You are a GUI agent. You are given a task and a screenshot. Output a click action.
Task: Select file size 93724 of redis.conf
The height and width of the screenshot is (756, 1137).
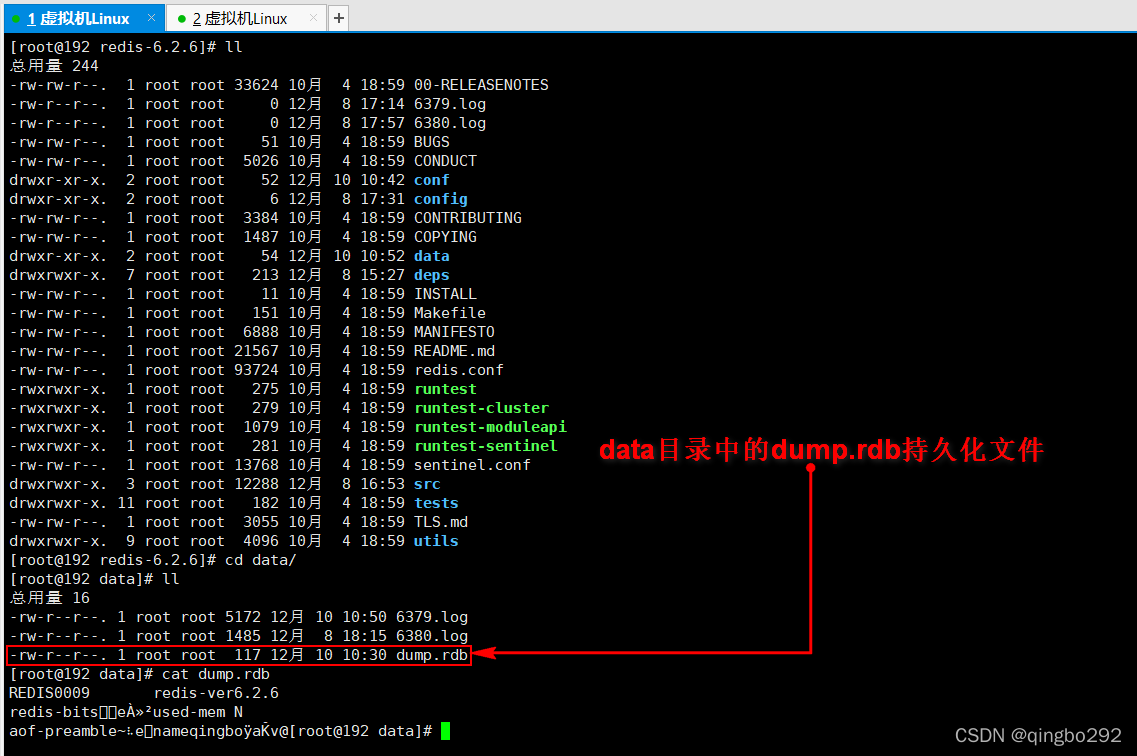[256, 370]
